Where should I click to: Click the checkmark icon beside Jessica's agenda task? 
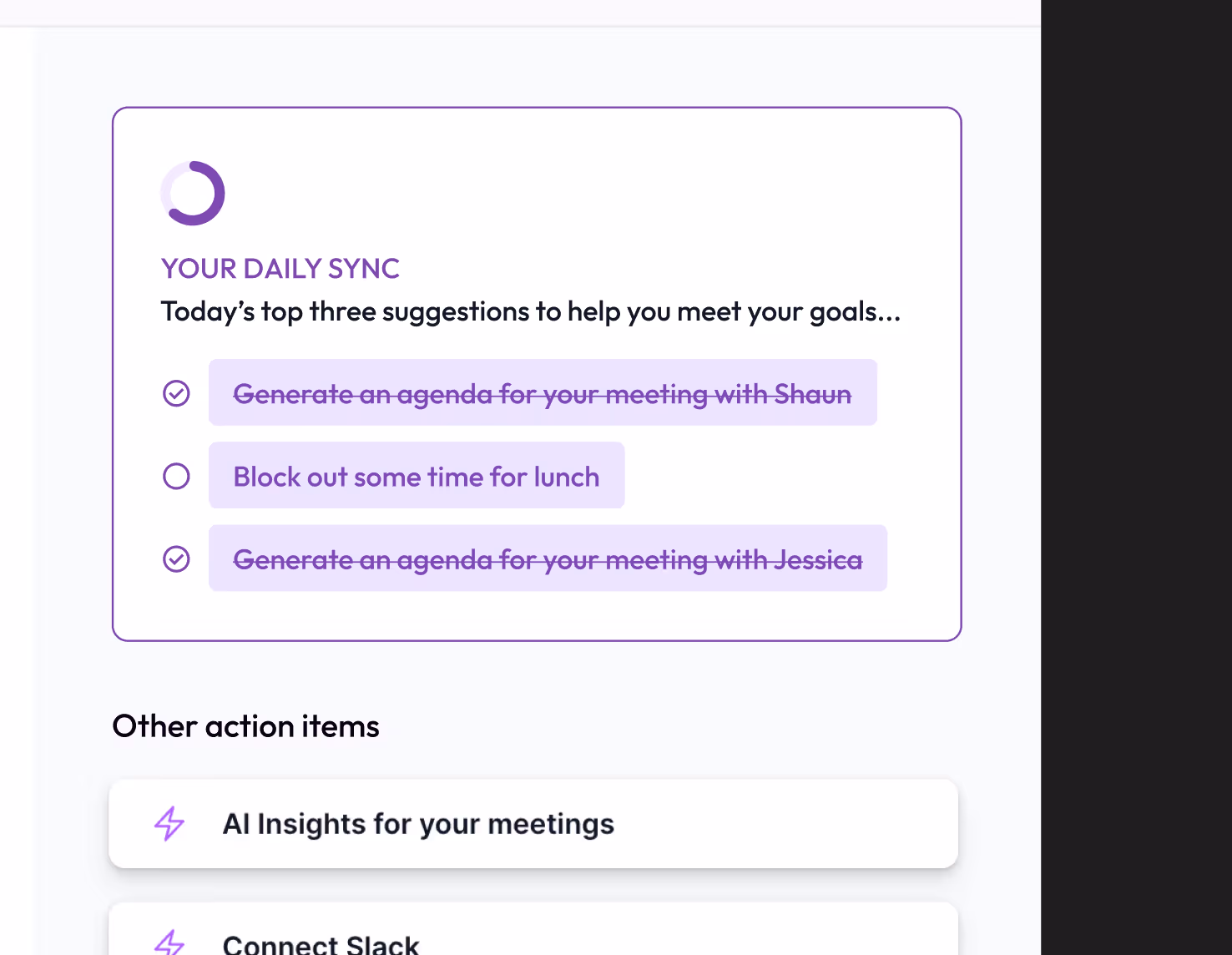point(176,558)
